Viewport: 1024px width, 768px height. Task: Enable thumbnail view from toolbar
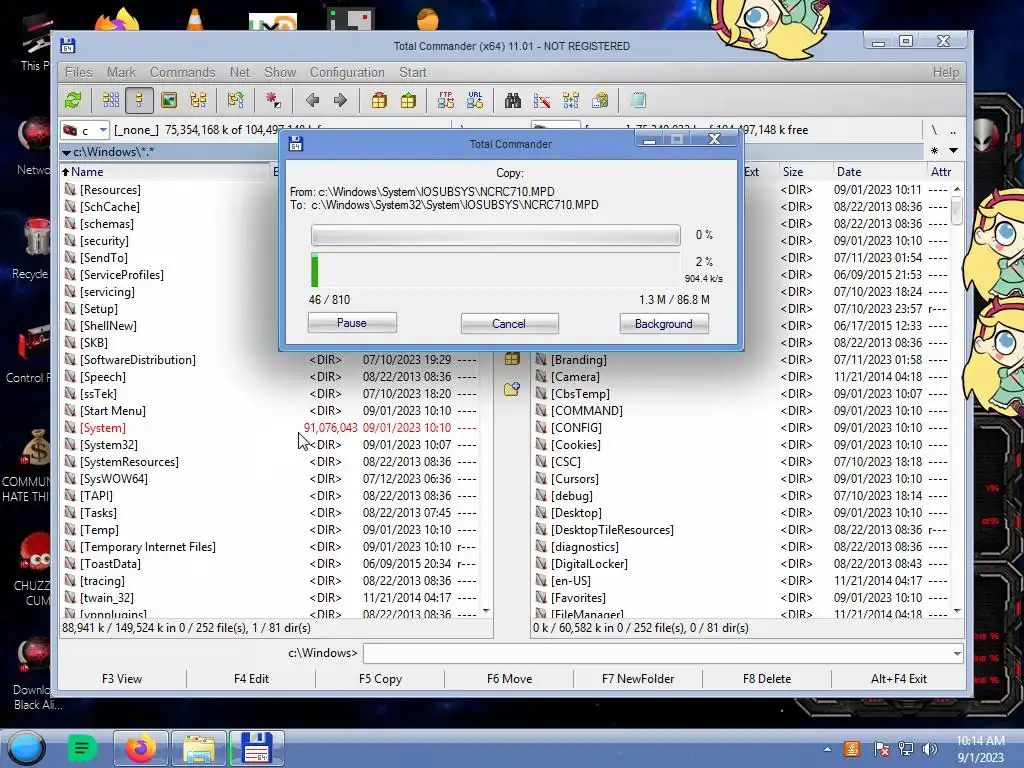pos(169,100)
